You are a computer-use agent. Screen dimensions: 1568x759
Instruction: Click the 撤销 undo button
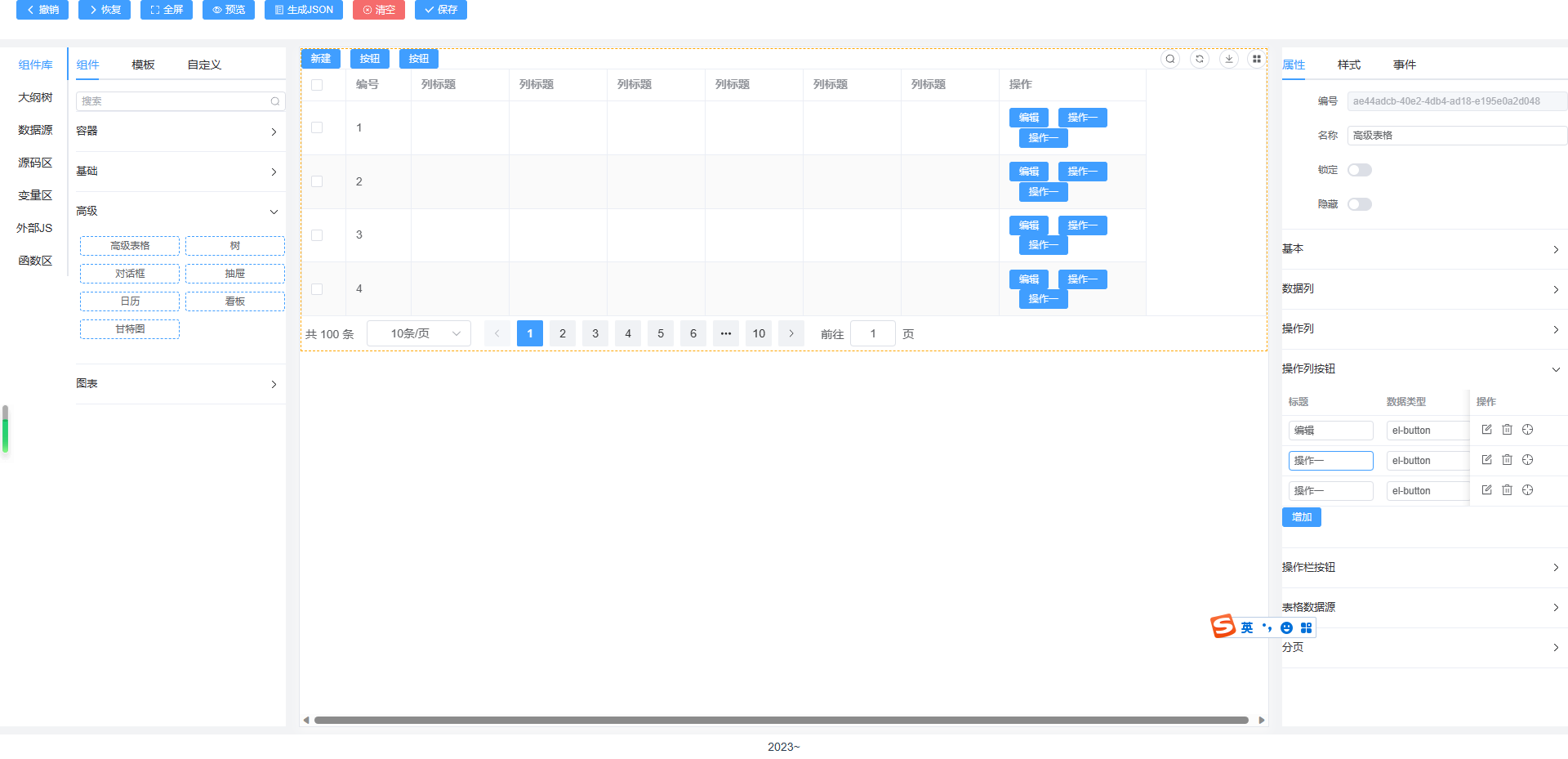42,10
